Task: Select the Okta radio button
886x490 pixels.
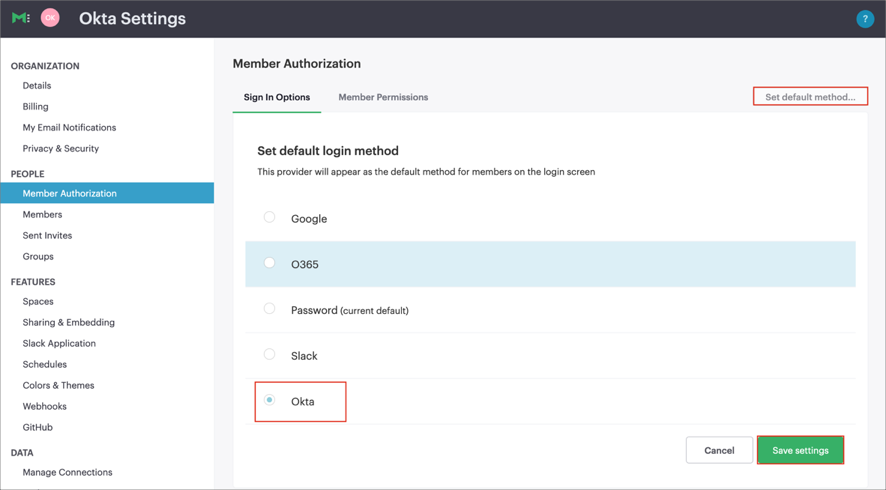Action: click(x=270, y=400)
